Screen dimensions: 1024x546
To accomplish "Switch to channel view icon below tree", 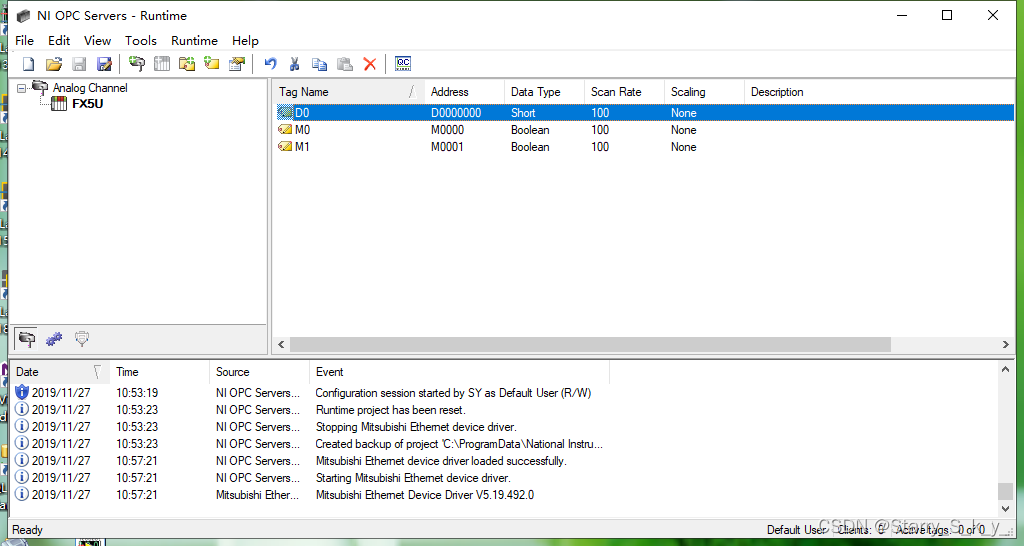I will [x=26, y=338].
